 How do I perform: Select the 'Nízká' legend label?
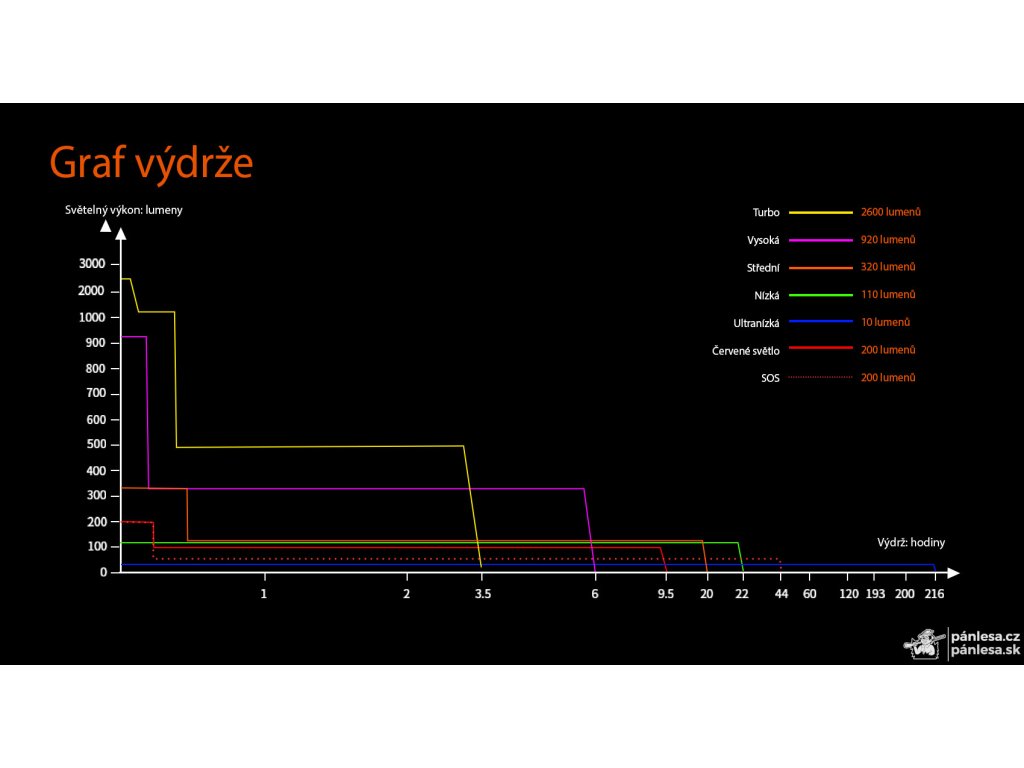767,296
